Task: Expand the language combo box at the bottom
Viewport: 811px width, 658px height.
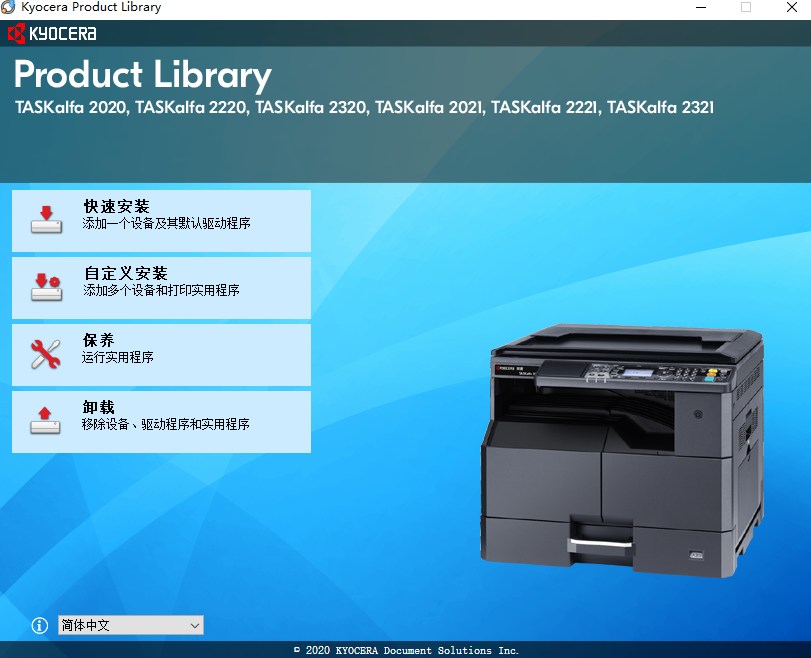Action: pyautogui.click(x=130, y=625)
